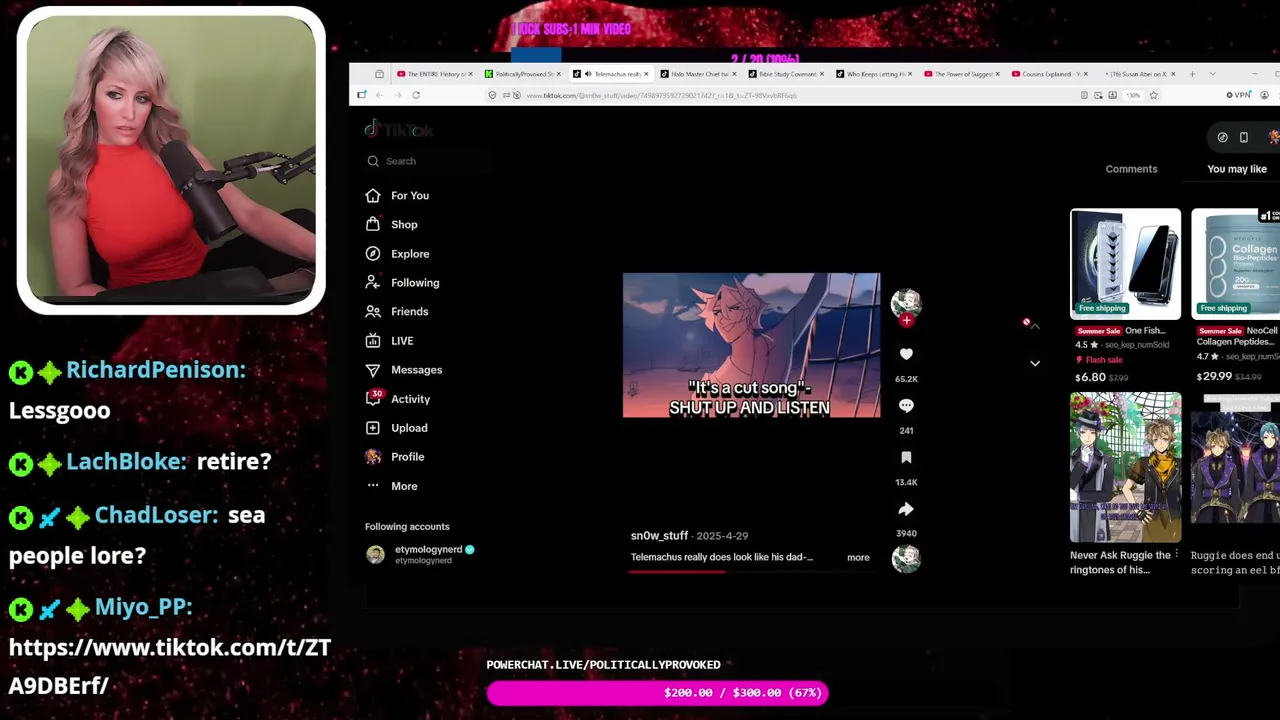Reload the page in the browser toolbar
1280x720 pixels.
click(416, 95)
